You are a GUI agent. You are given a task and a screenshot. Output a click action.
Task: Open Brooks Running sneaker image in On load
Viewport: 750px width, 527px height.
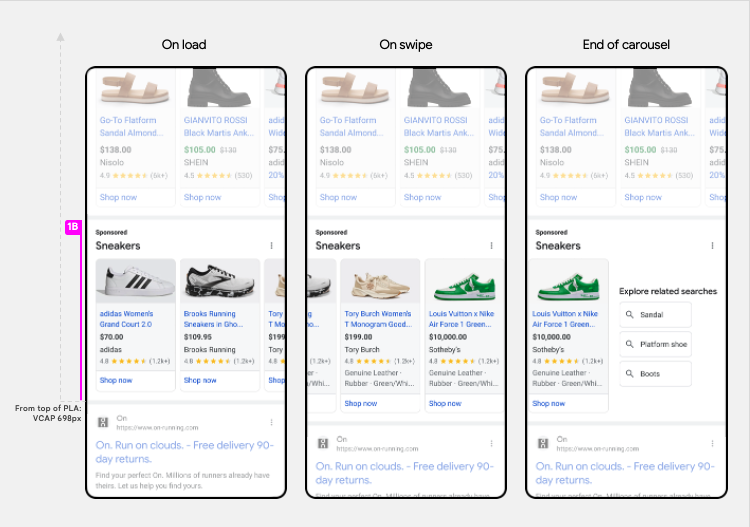point(220,281)
